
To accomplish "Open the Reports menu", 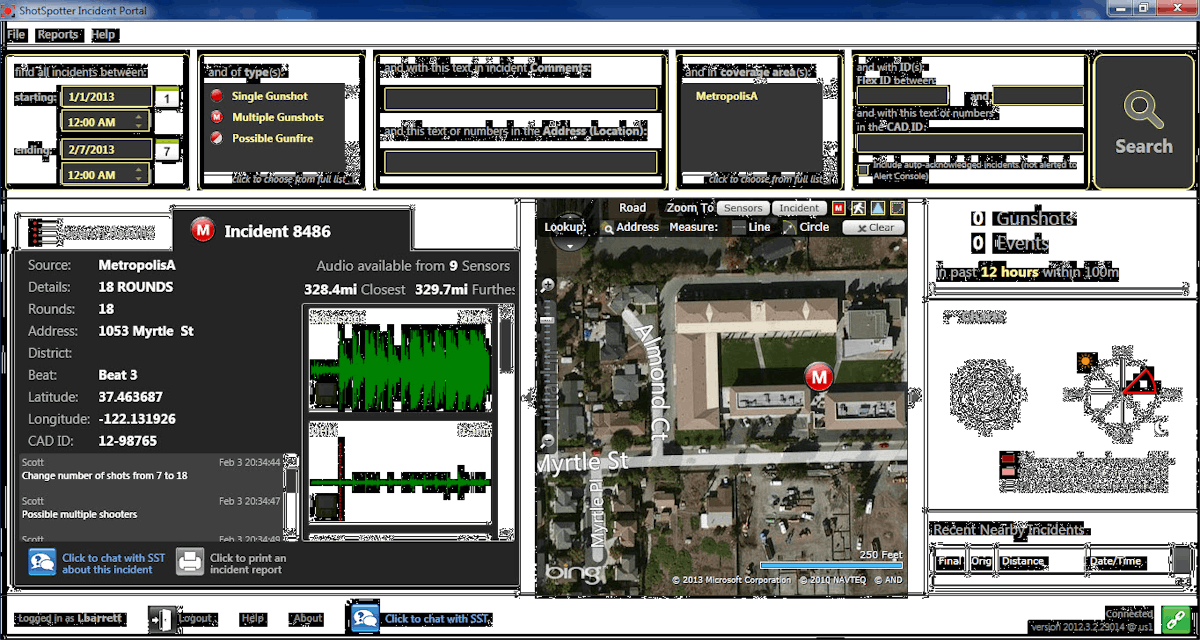I will click(x=58, y=33).
